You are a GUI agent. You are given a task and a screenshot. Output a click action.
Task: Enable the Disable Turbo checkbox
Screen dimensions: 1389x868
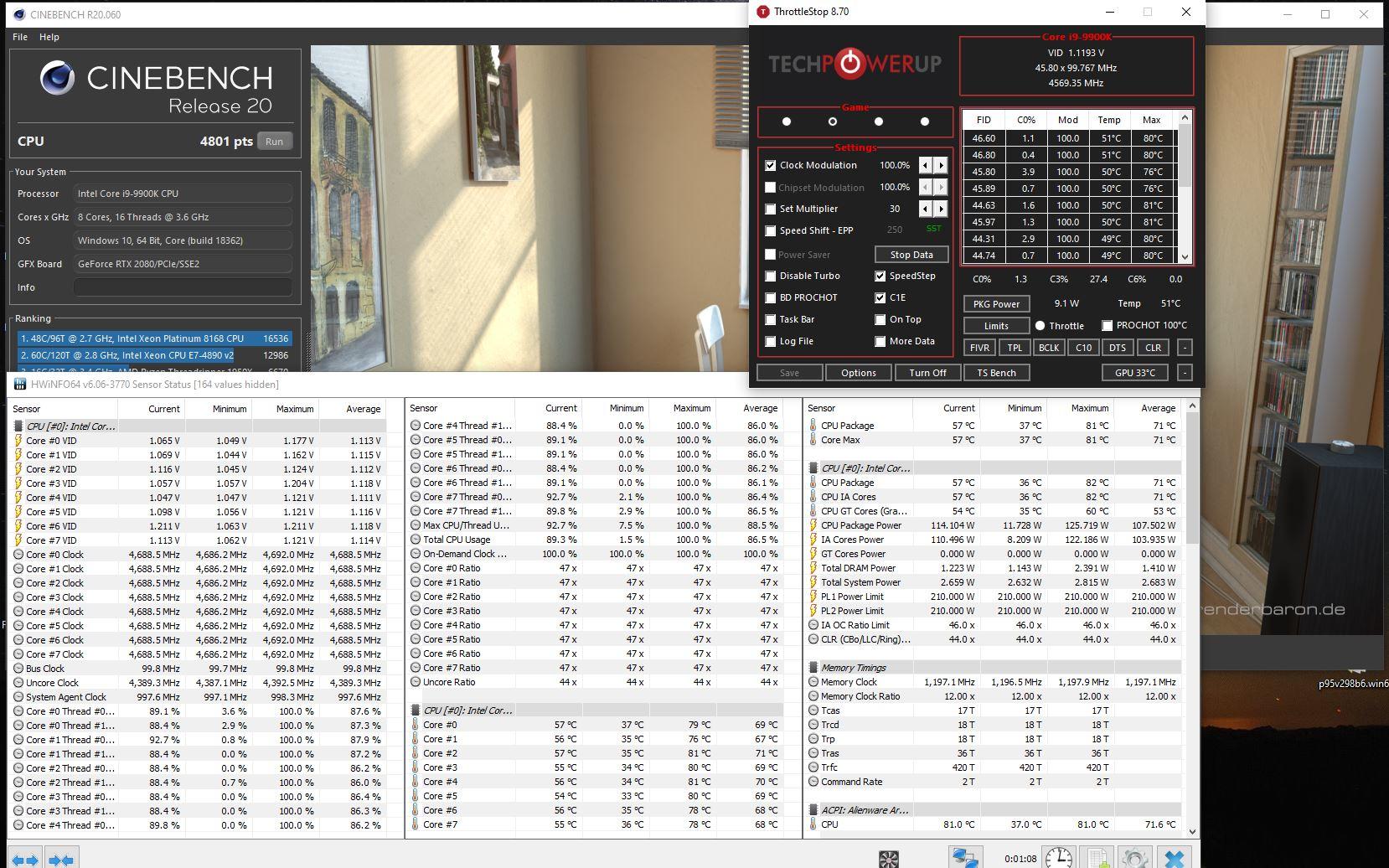click(771, 276)
